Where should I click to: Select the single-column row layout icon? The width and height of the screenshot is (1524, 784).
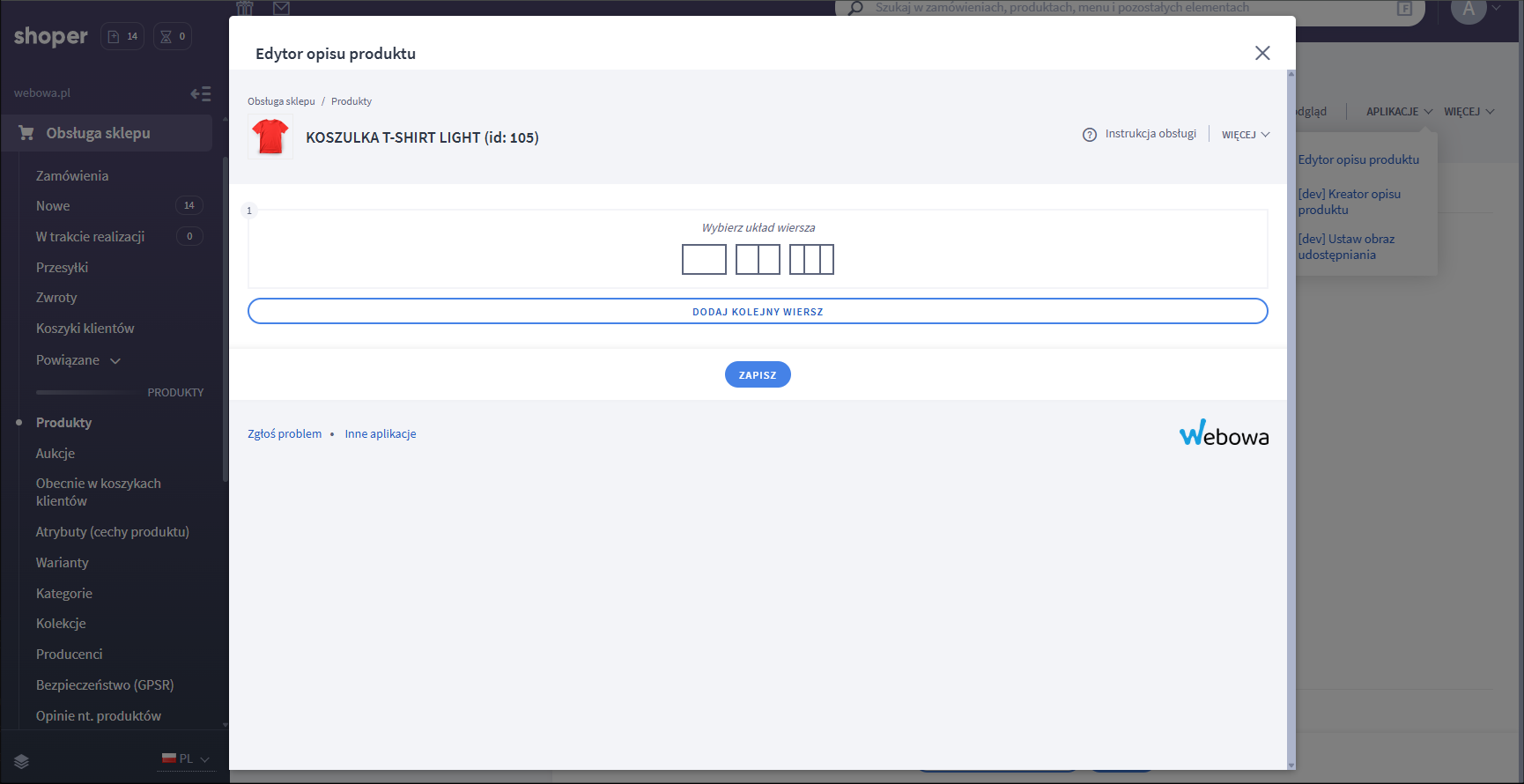pos(704,260)
